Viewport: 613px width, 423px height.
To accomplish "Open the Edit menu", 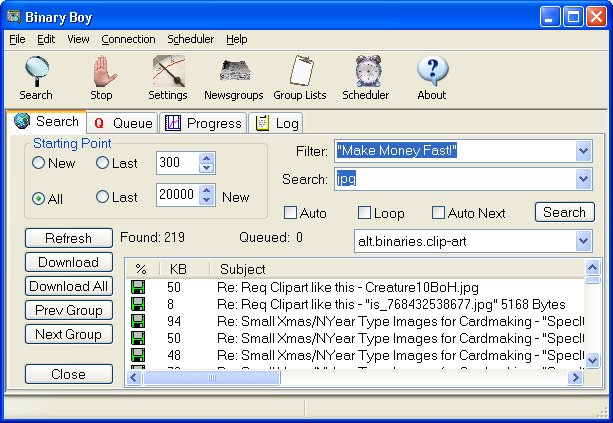I will [46, 39].
